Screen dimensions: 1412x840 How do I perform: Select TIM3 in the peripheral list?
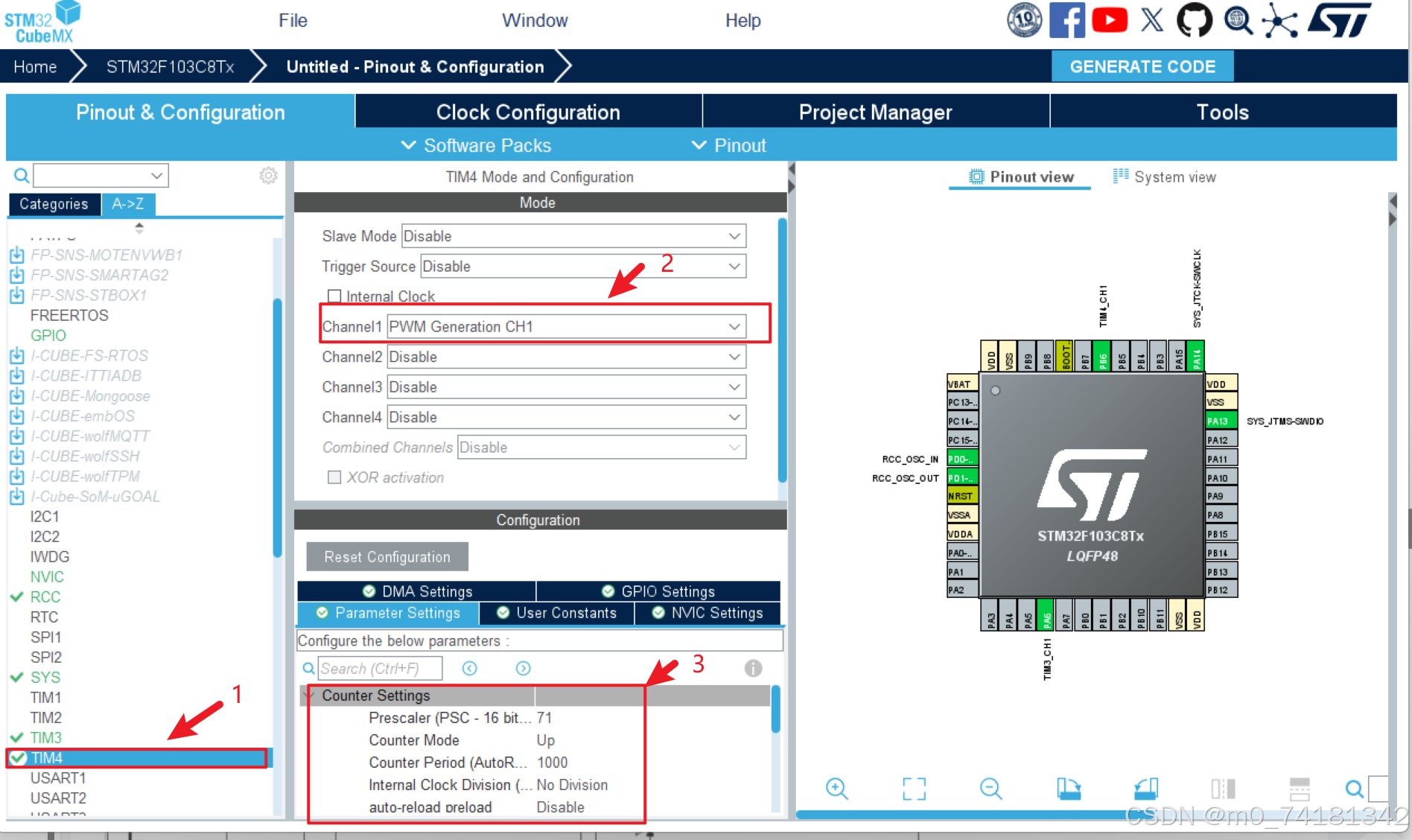46,737
